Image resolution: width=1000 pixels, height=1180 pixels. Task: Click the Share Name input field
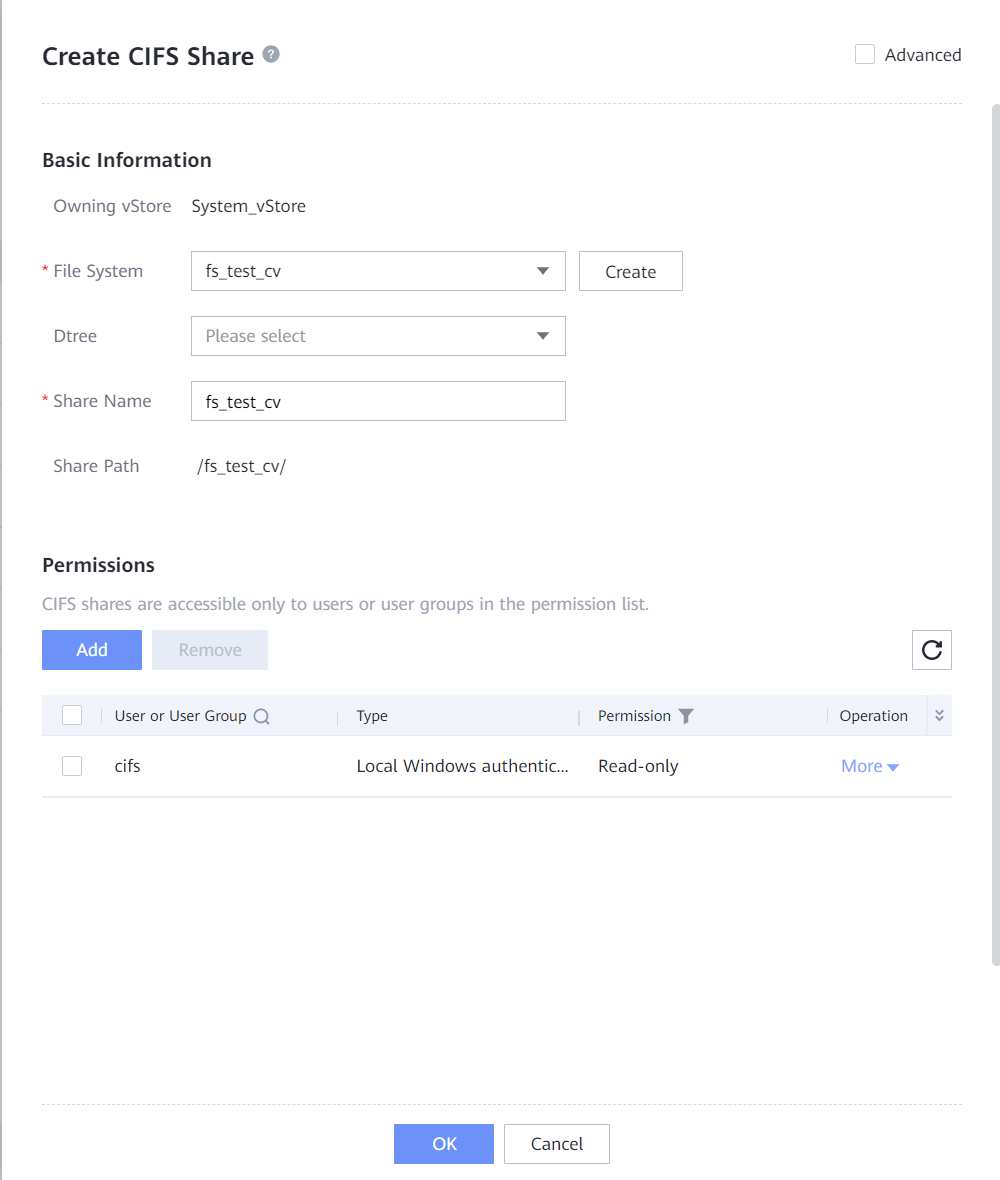coord(378,401)
